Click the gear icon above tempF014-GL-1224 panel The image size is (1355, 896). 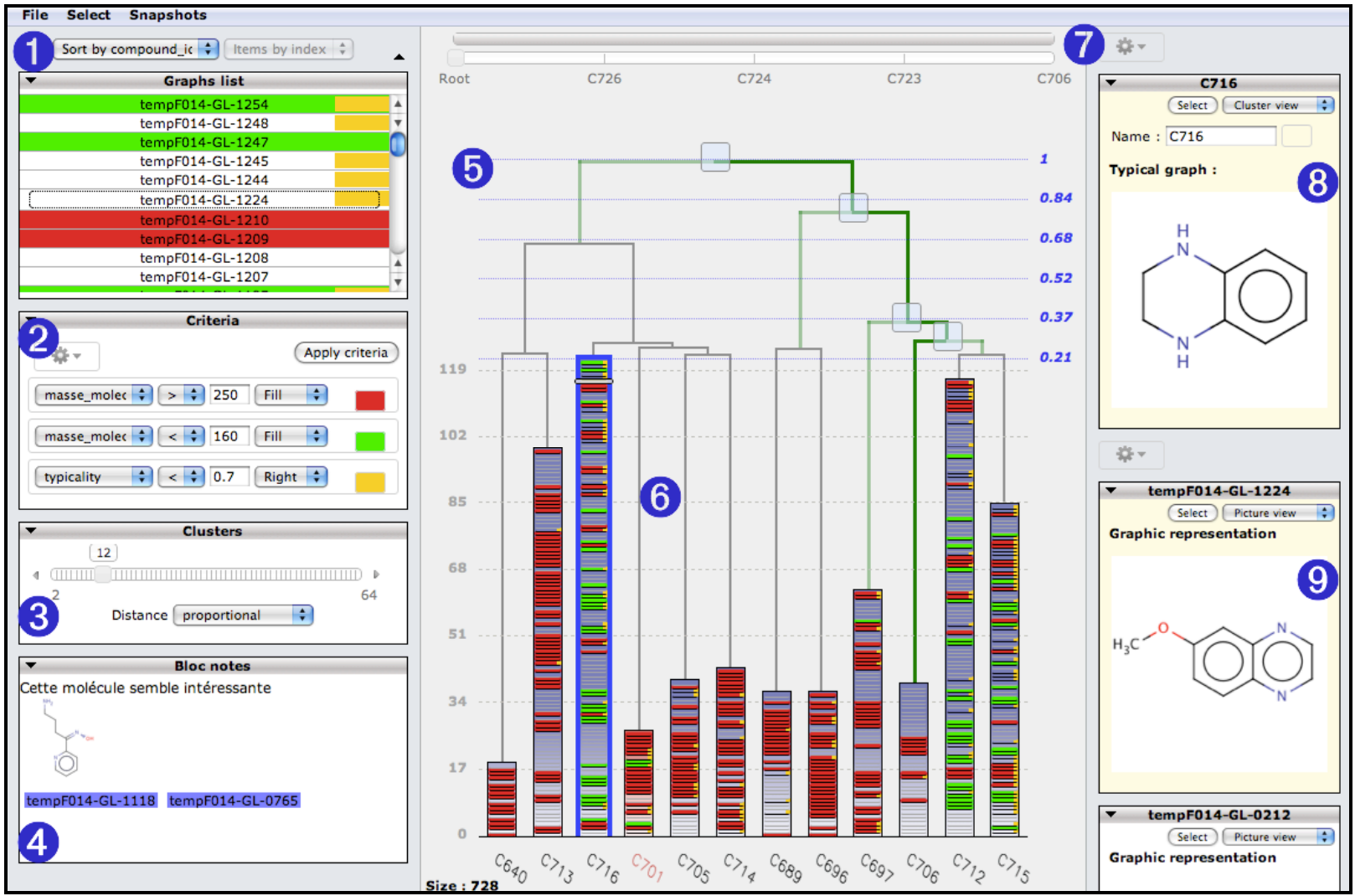pos(1130,455)
